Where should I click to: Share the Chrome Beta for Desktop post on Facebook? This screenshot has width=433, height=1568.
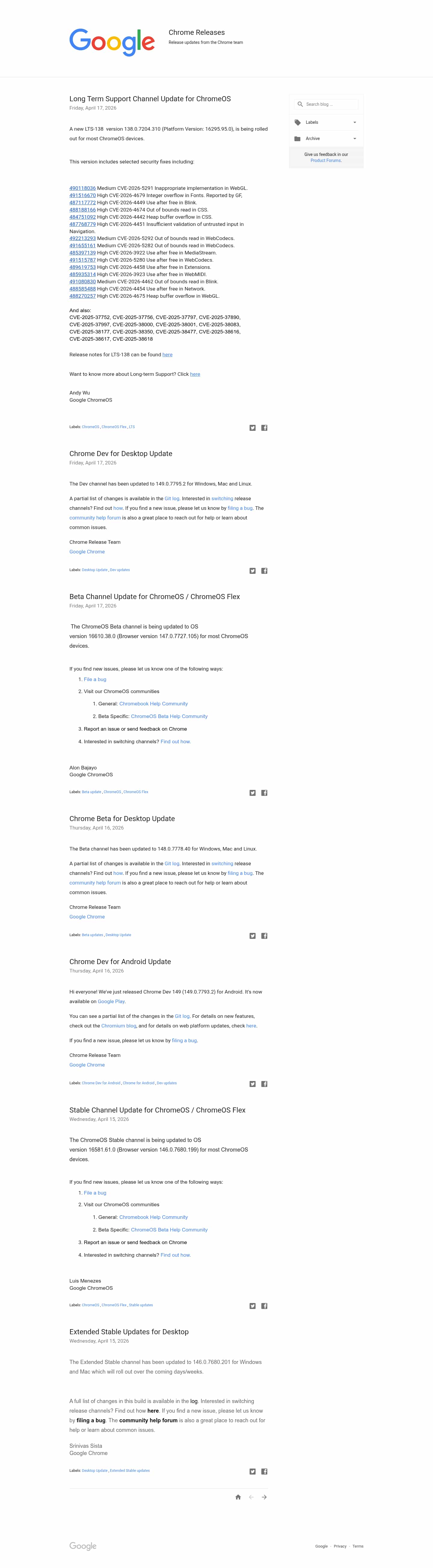[264, 936]
